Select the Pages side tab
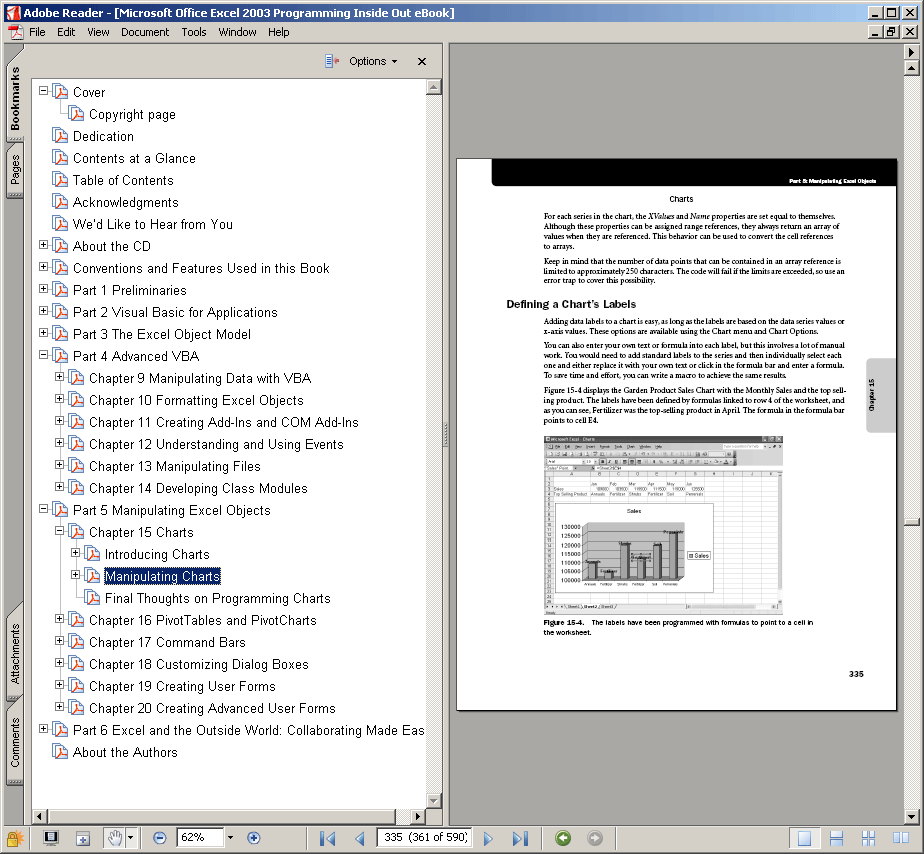The image size is (924, 854). pos(15,170)
